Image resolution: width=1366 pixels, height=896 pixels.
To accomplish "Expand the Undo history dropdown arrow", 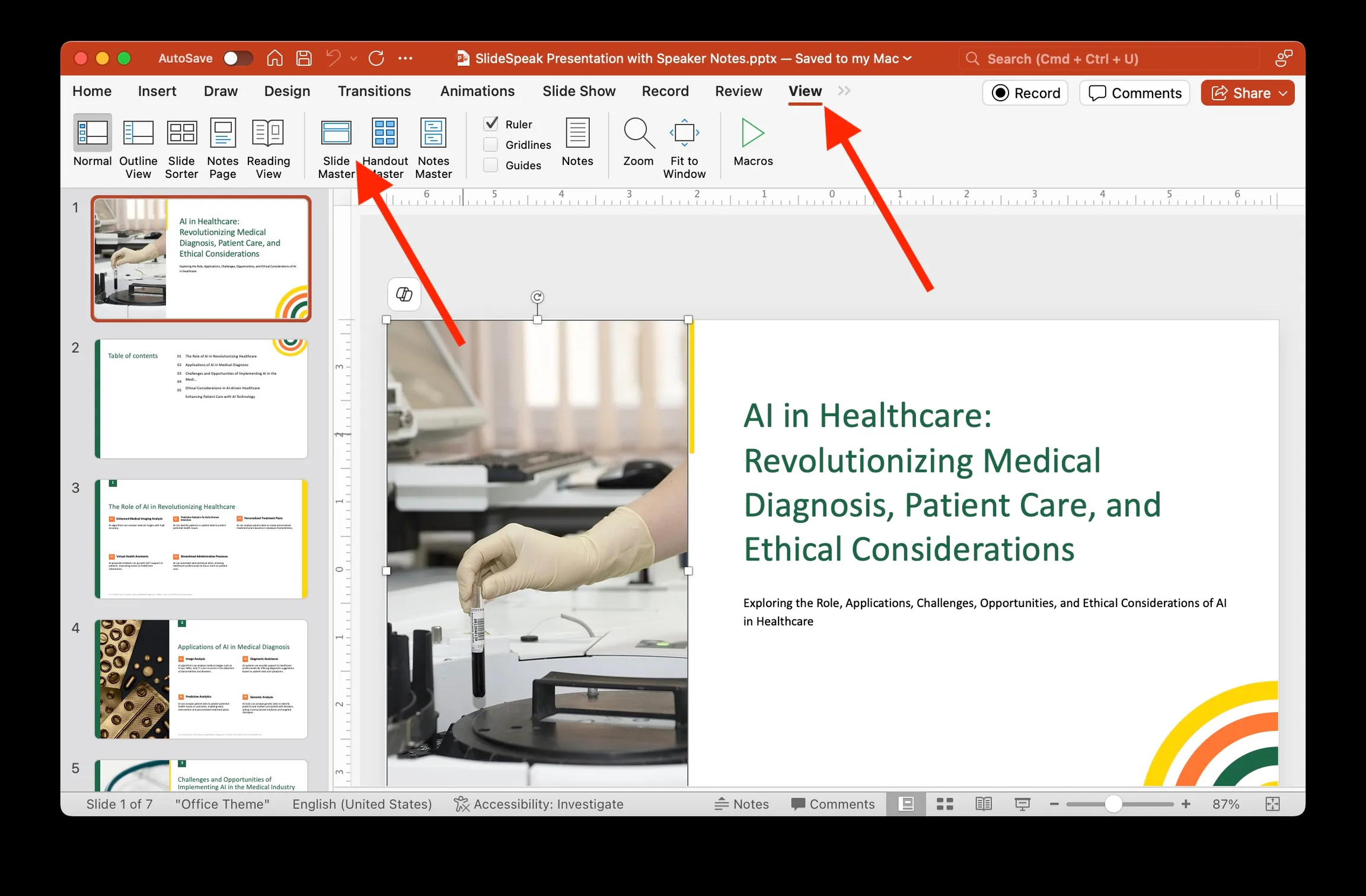I will pos(353,58).
